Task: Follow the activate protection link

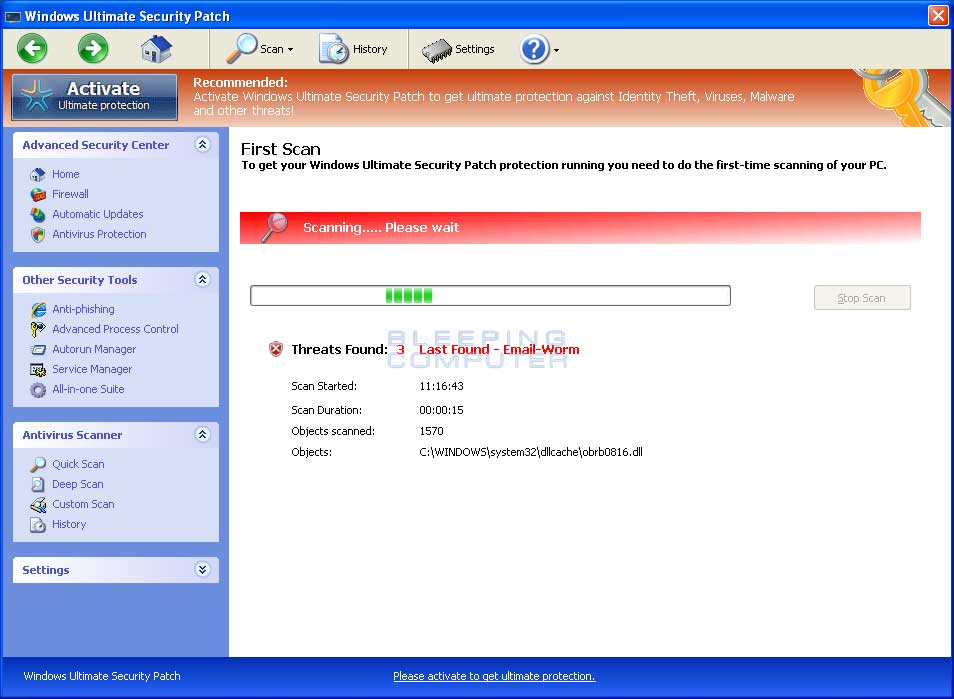Action: pyautogui.click(x=494, y=676)
